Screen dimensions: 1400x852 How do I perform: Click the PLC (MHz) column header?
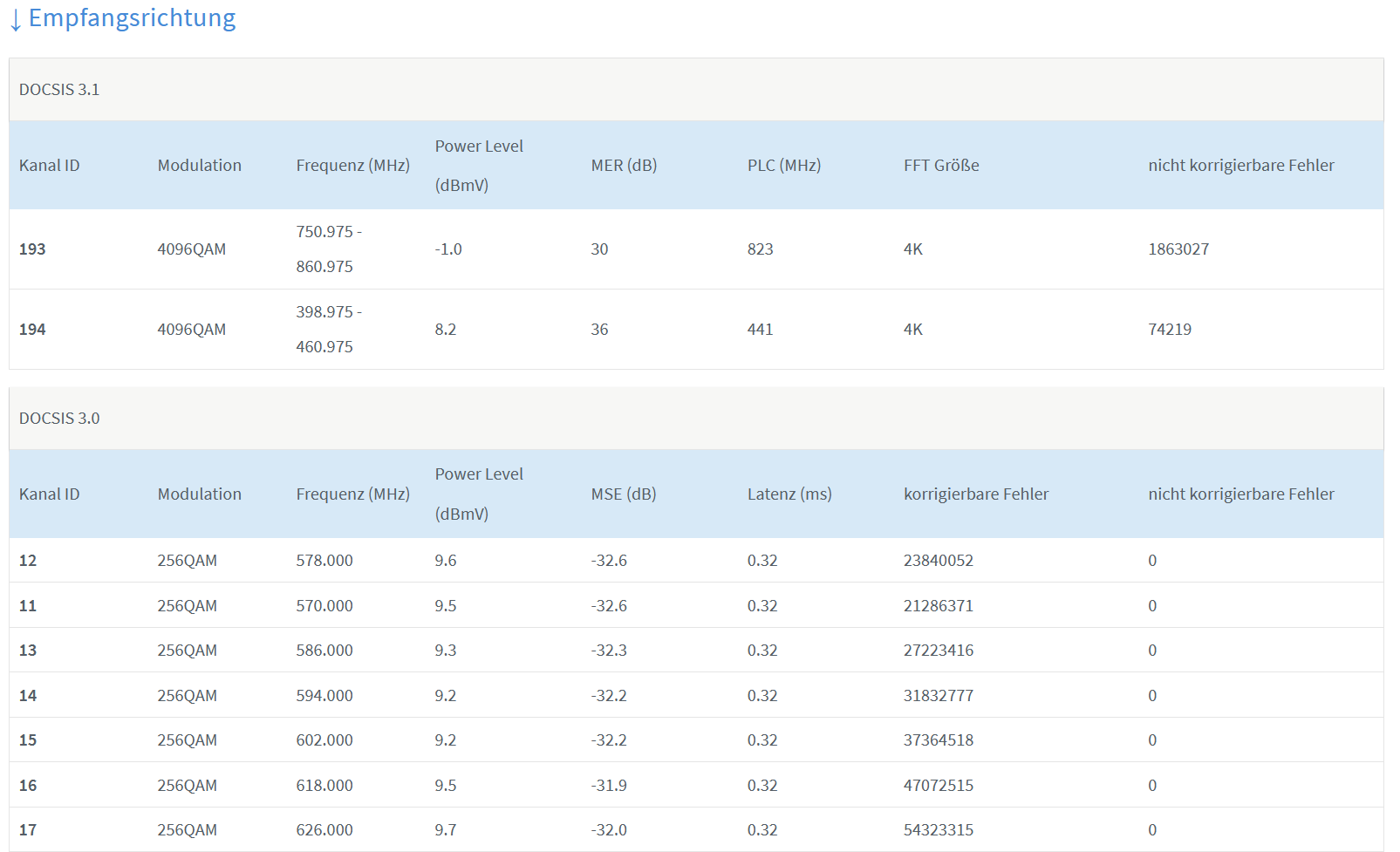point(784,166)
